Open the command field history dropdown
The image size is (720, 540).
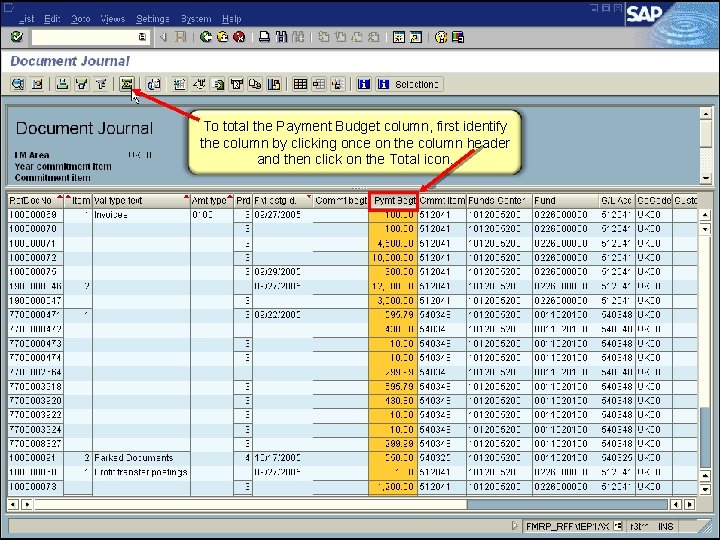click(x=142, y=37)
